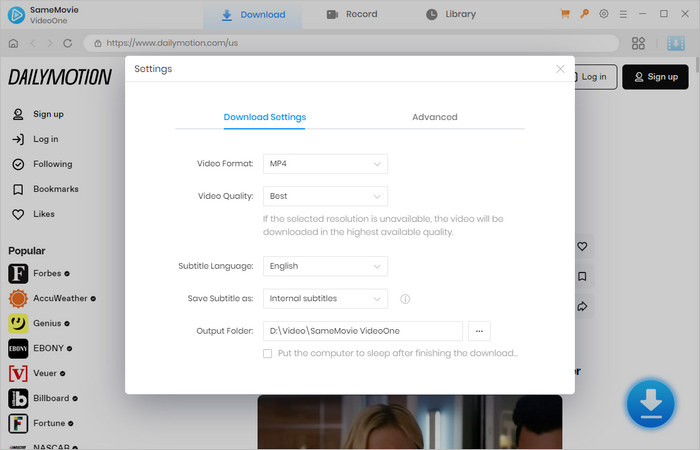Click the info icon beside Save Subtitle as

[405, 299]
